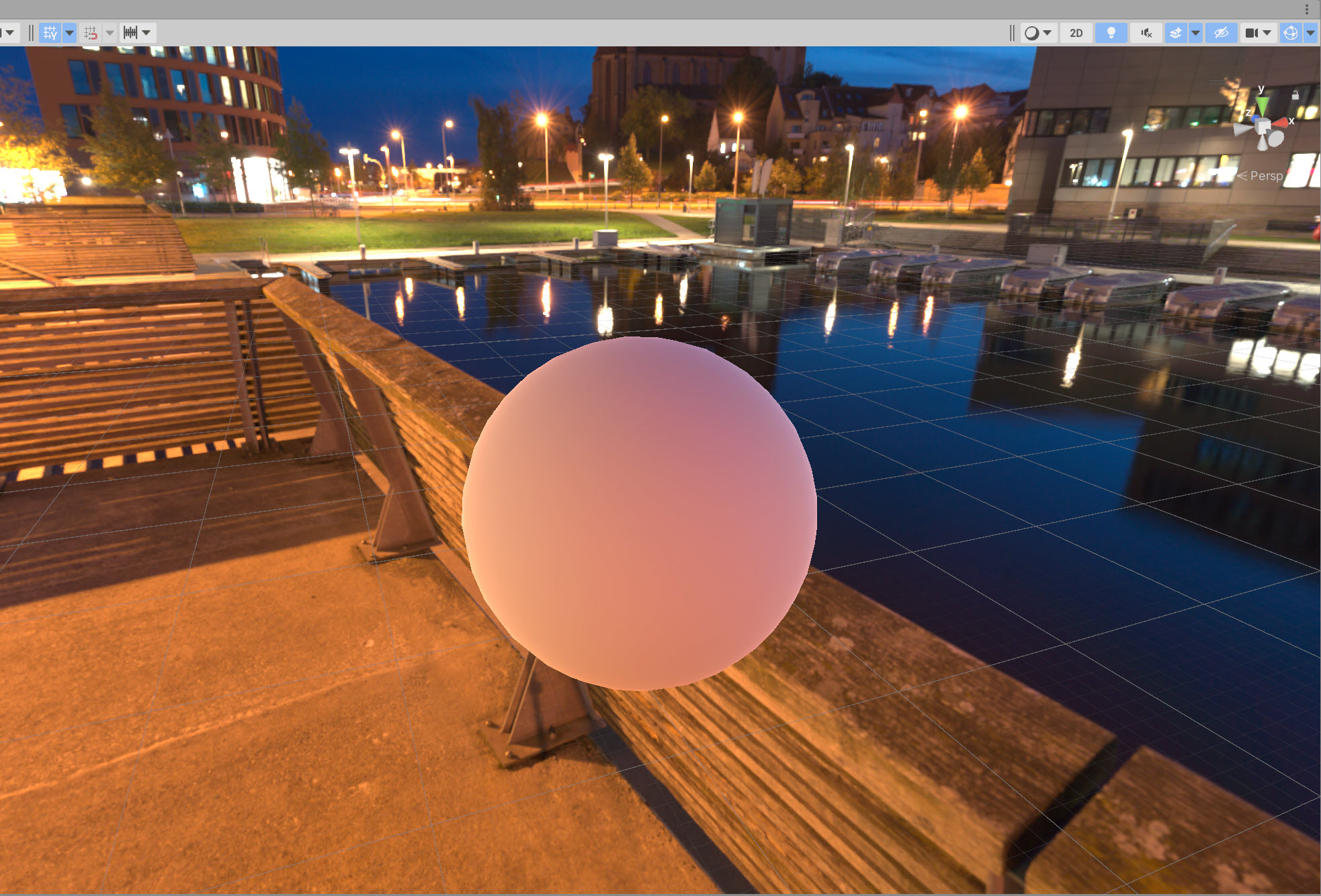Screen dimensions: 1321x896
Task: Click the green Y axis gizmo cone
Action: [1263, 105]
